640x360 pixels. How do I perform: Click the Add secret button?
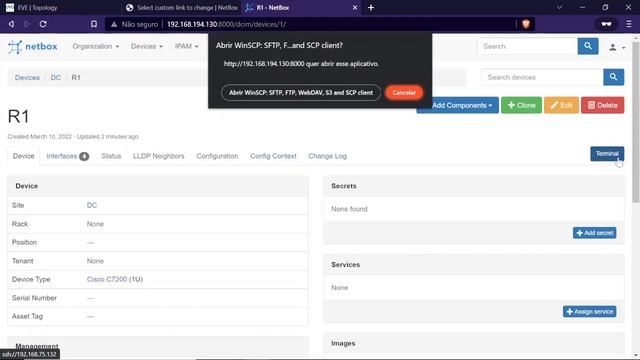pyautogui.click(x=594, y=233)
